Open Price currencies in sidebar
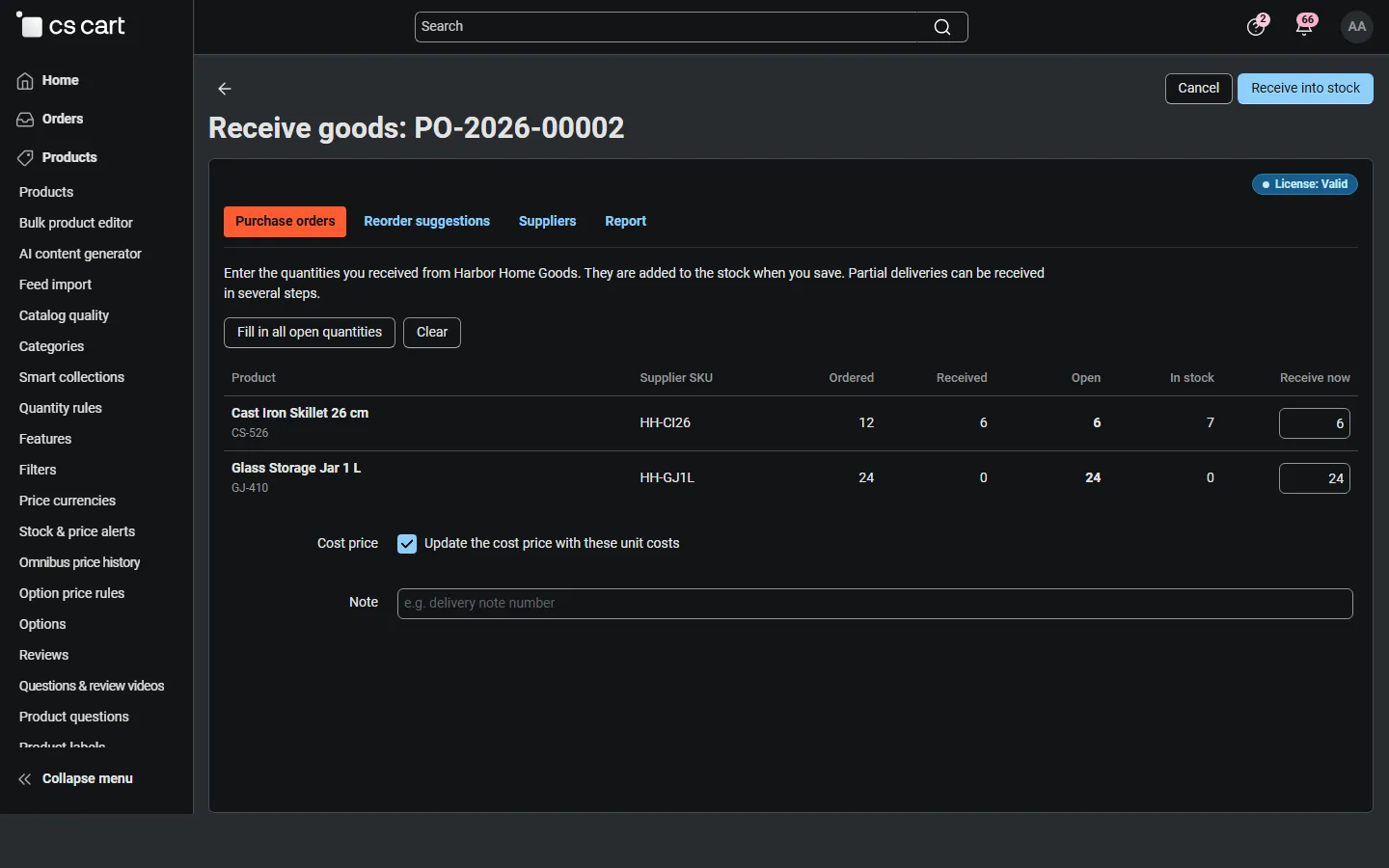The height and width of the screenshot is (868, 1389). [x=68, y=501]
